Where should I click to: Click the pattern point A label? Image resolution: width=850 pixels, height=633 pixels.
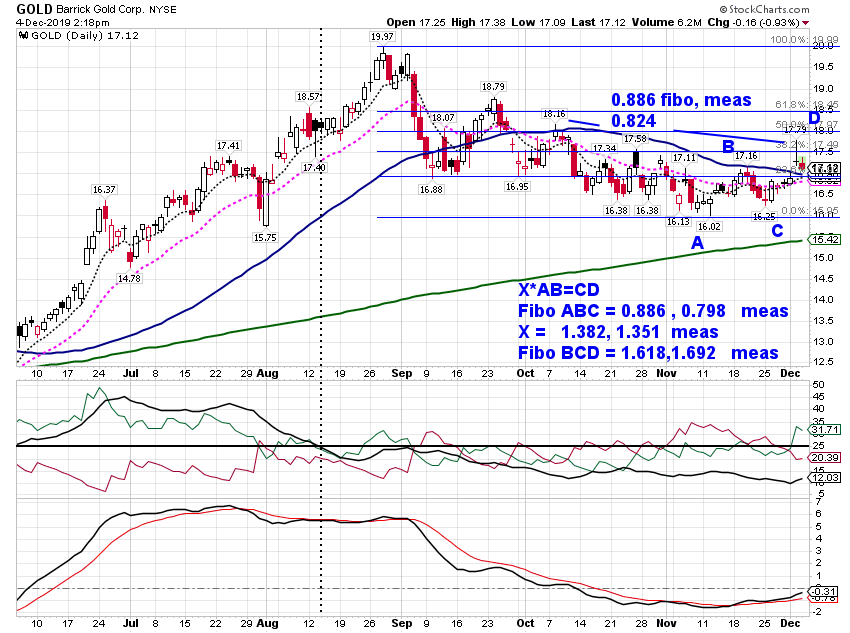pos(698,242)
